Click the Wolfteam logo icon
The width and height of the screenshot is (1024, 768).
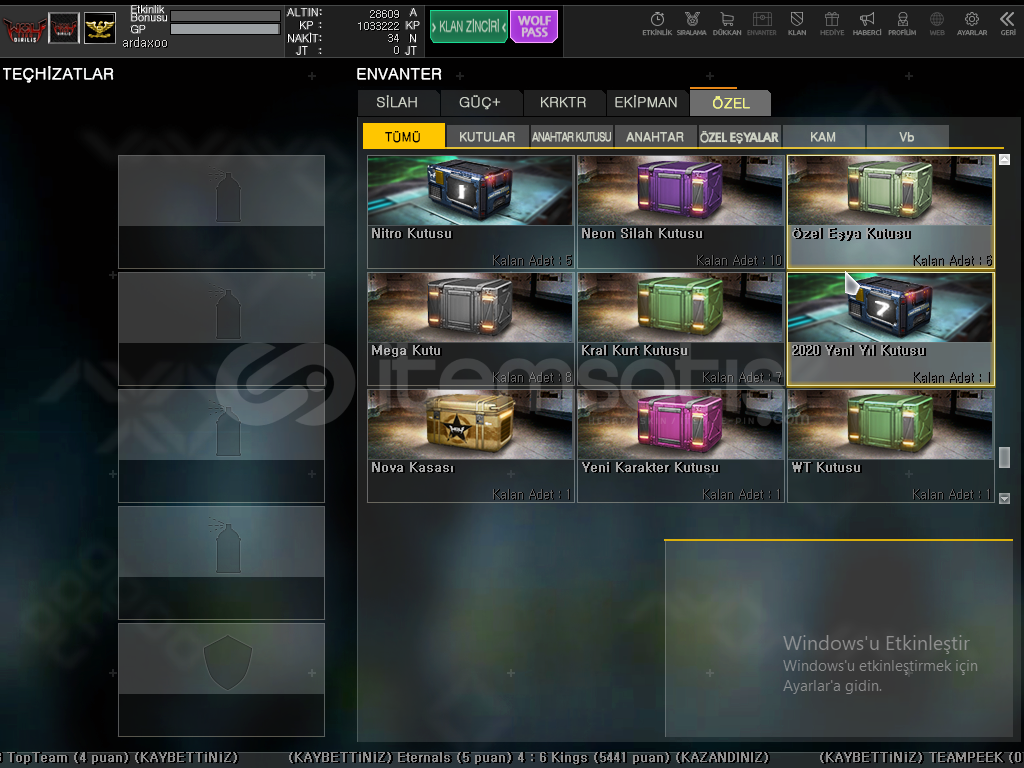click(x=25, y=29)
